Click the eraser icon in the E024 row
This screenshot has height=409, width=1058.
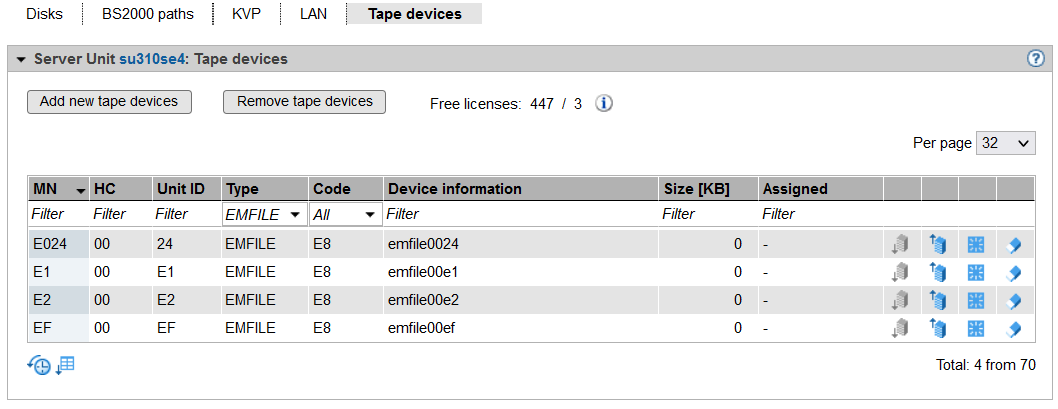(x=1014, y=243)
